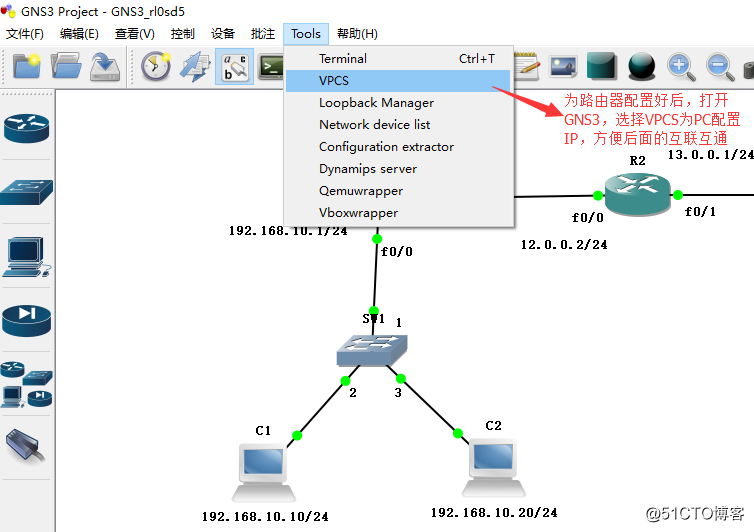Click R2's f0/0 interface label
Screen dimensions: 754x532
587,218
